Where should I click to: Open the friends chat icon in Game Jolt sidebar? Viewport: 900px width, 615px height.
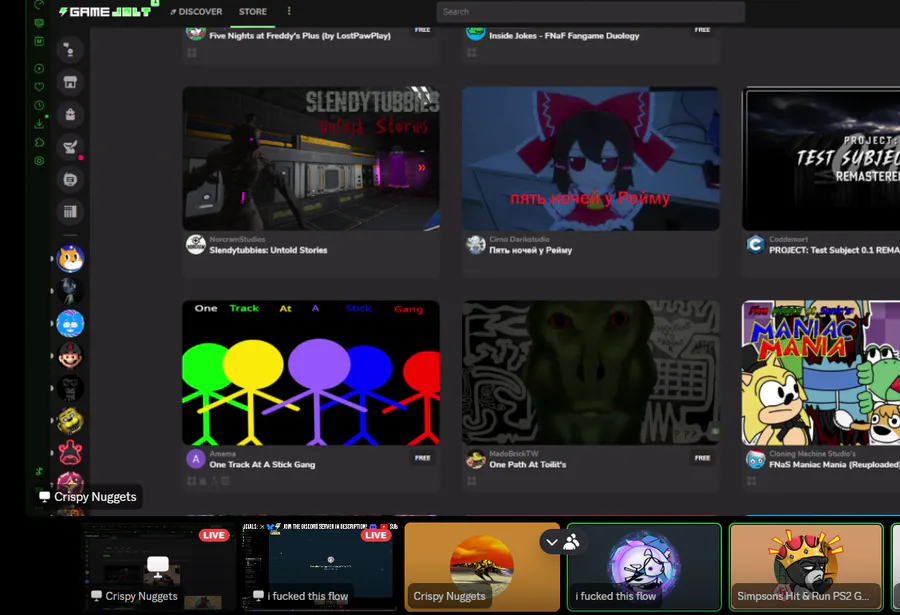coord(70,50)
